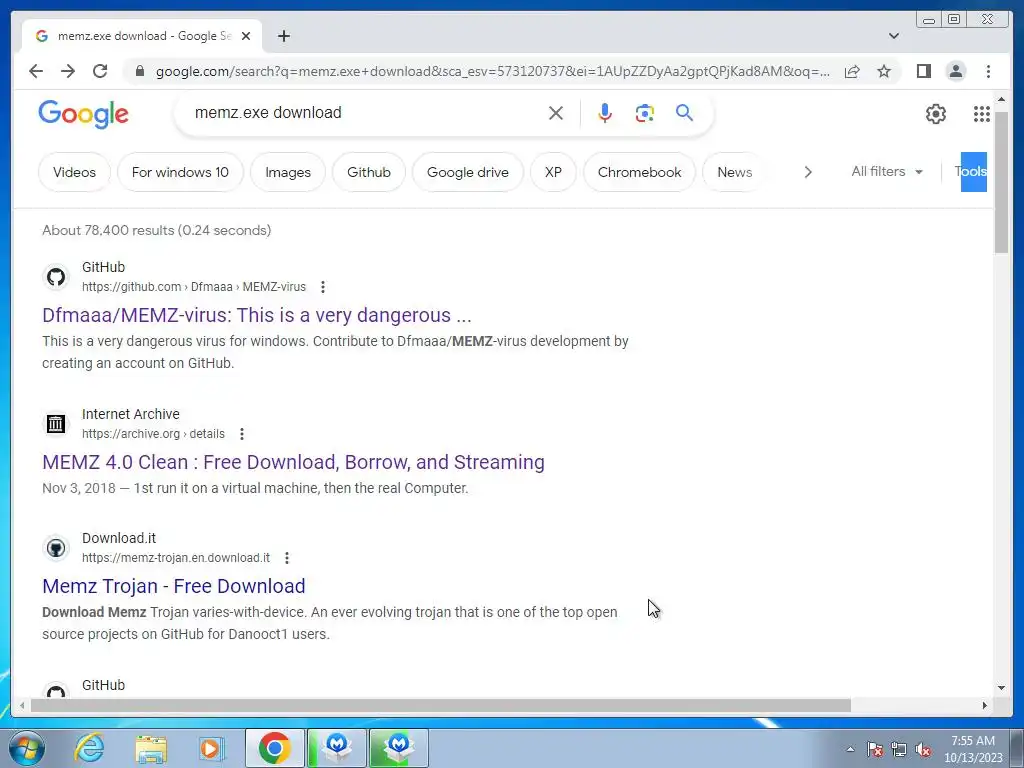Open MEMZ 4.0 Clean result link
This screenshot has height=768, width=1024.
293,462
